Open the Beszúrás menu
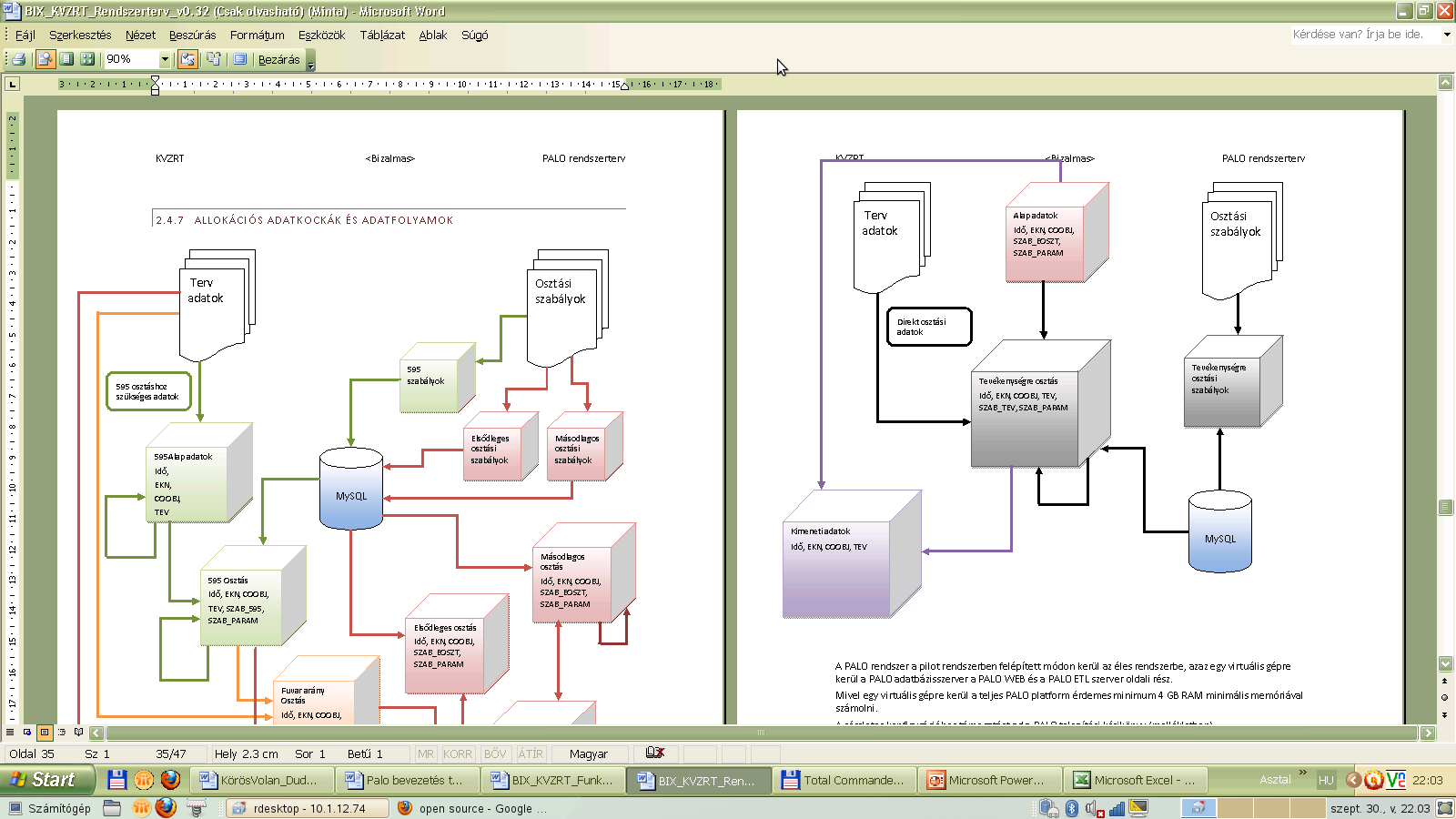 pyautogui.click(x=192, y=35)
